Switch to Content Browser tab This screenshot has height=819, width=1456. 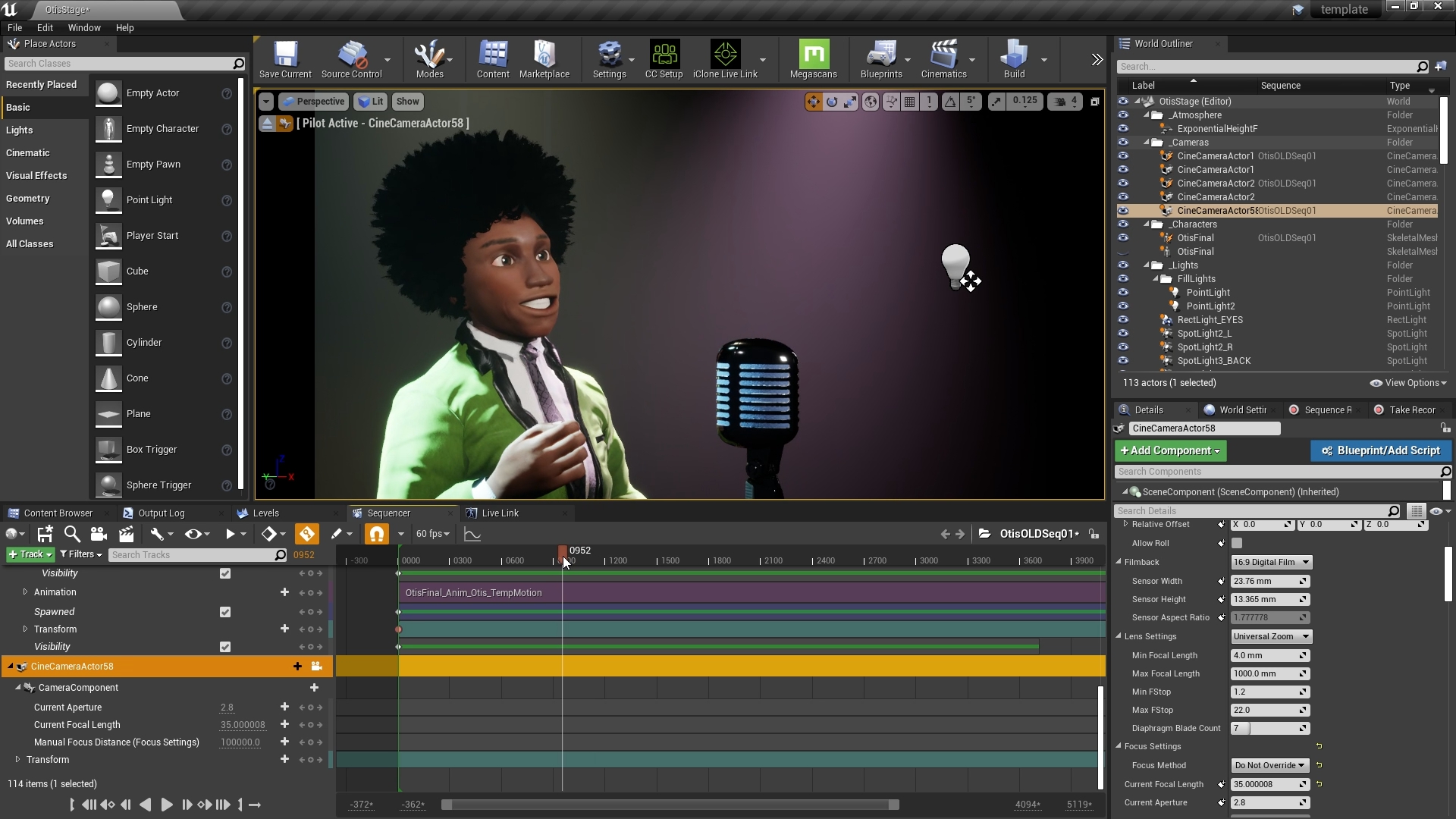point(58,513)
